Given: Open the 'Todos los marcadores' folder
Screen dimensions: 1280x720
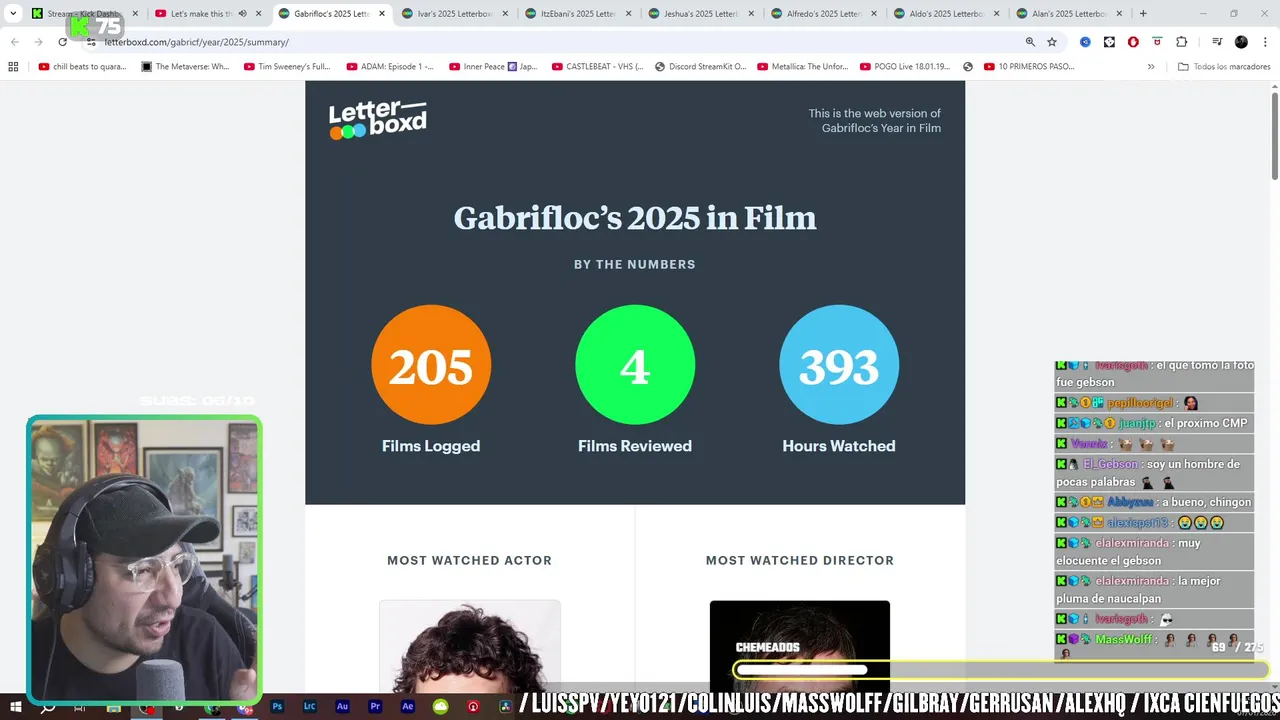Looking at the screenshot, I should 1224,67.
